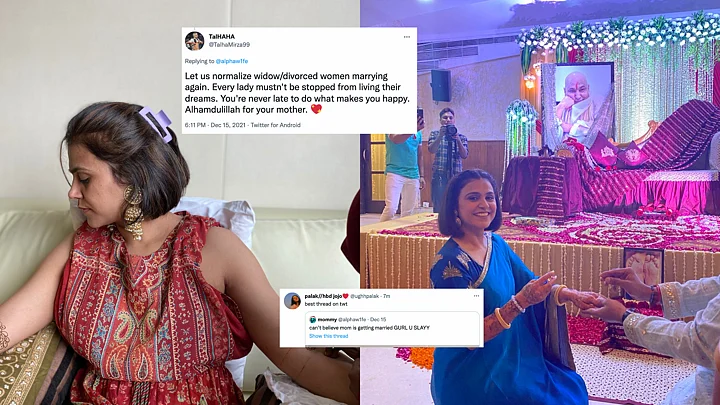The height and width of the screenshot is (405, 720).
Task: Open mommy's small avatar in the quoted tweet
Action: pos(312,320)
